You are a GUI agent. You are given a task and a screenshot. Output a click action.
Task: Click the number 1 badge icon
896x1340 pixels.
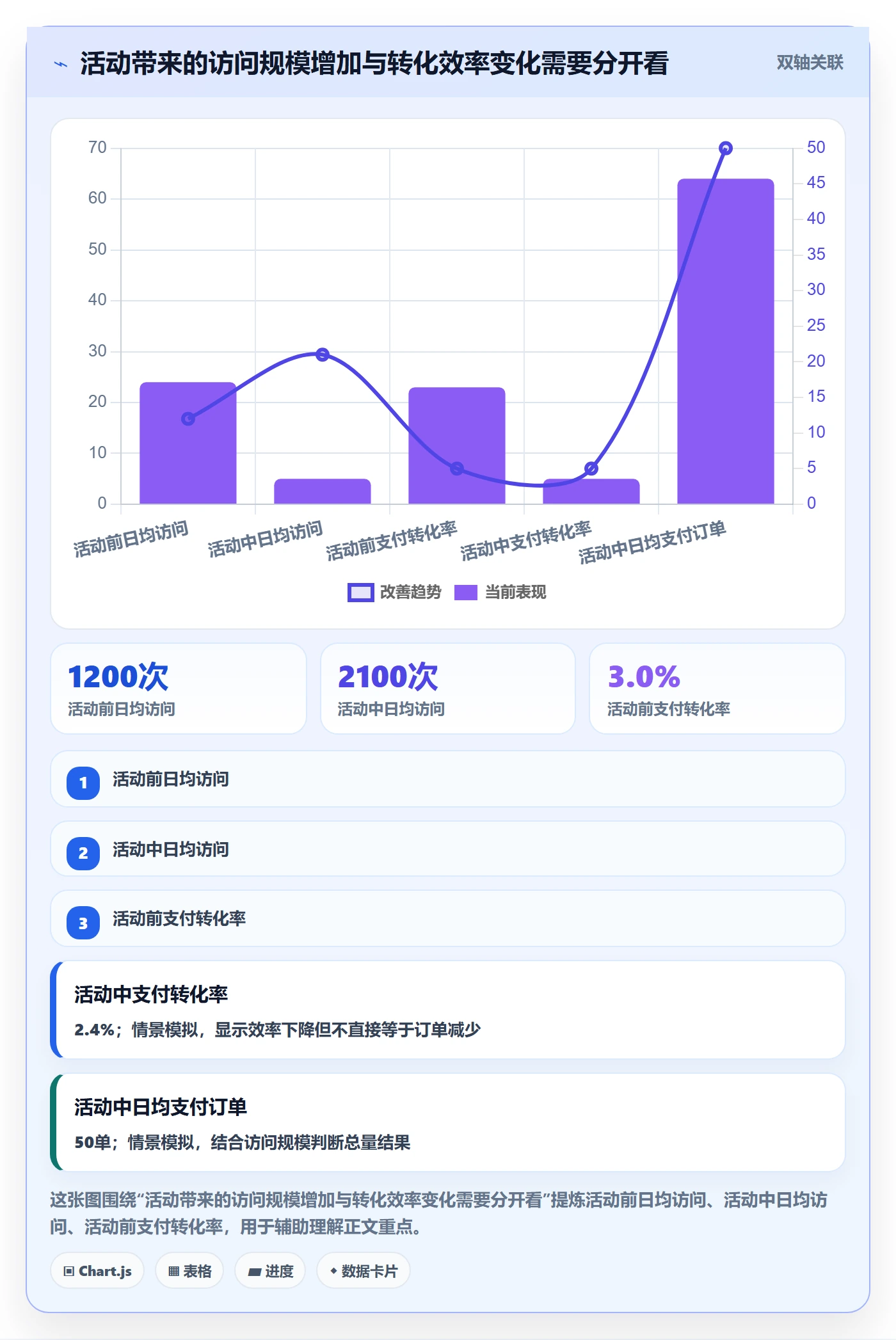point(83,783)
